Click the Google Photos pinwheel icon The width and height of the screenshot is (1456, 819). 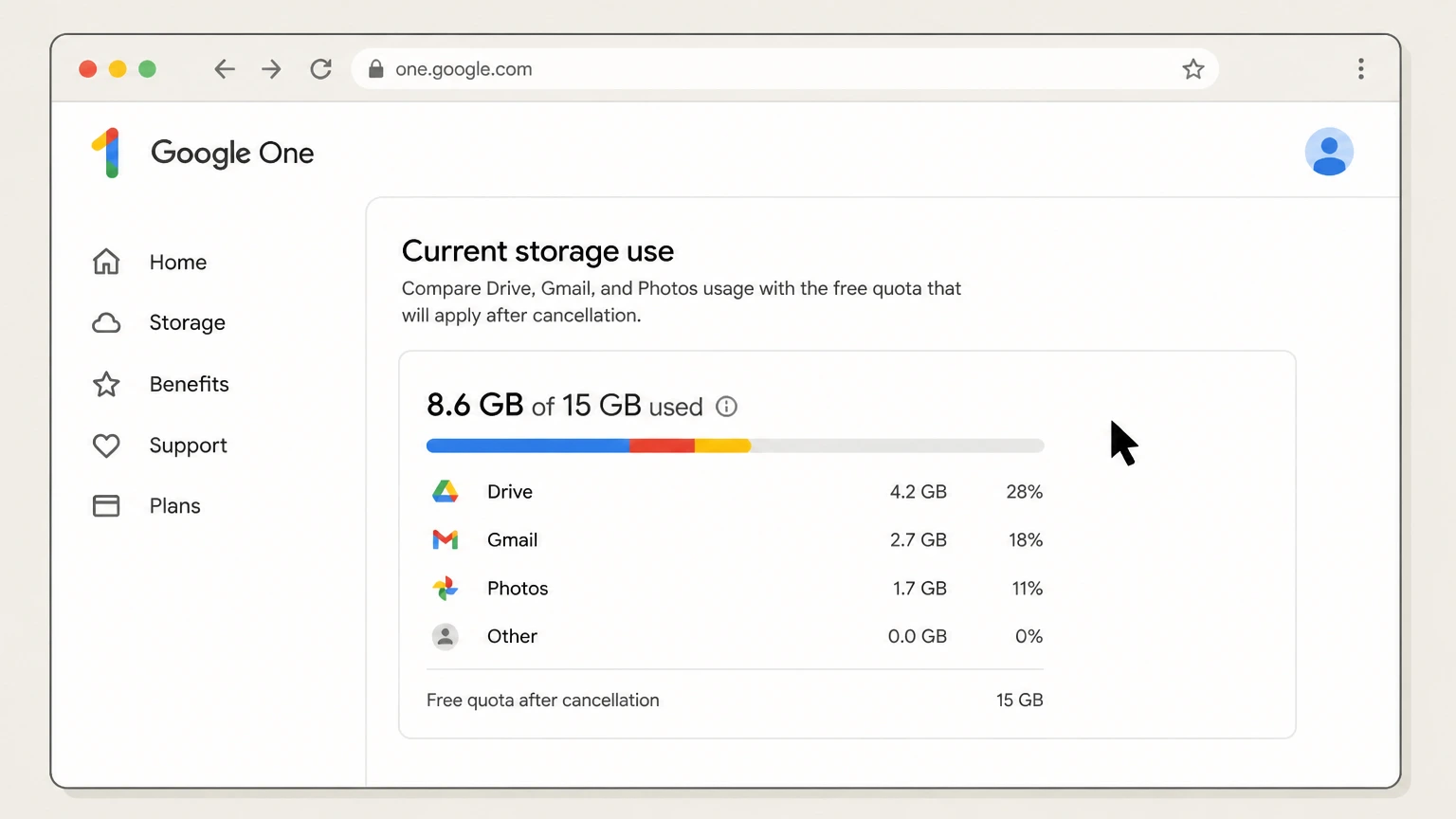coord(446,589)
